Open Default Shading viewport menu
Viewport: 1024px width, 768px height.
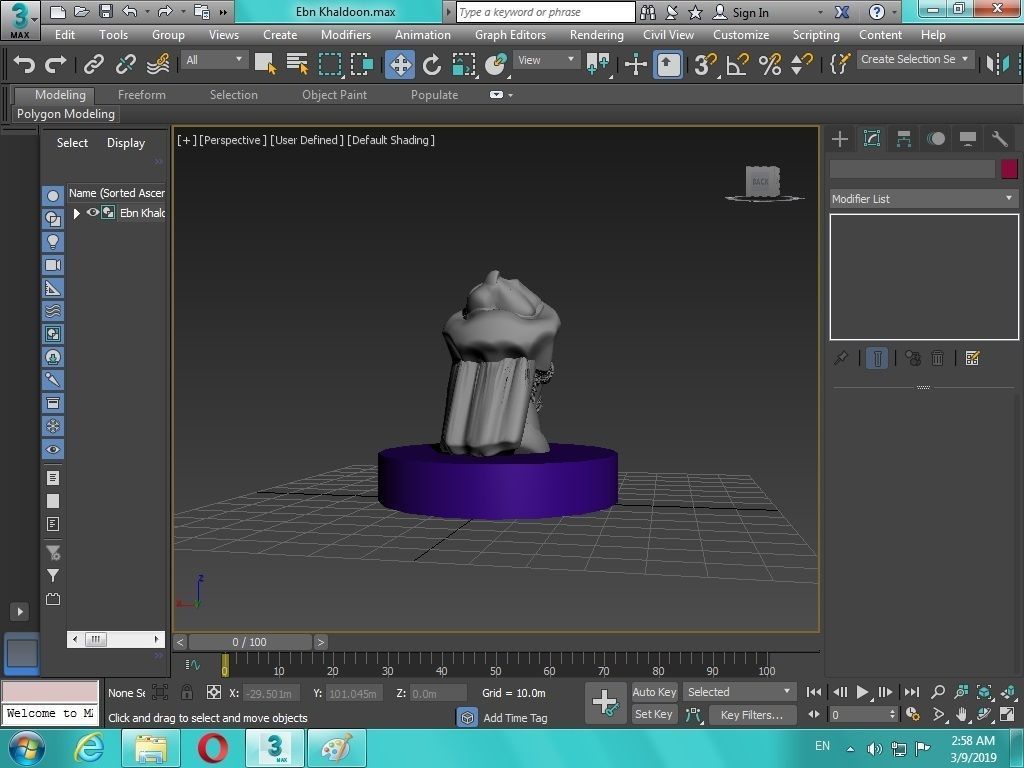click(x=391, y=140)
